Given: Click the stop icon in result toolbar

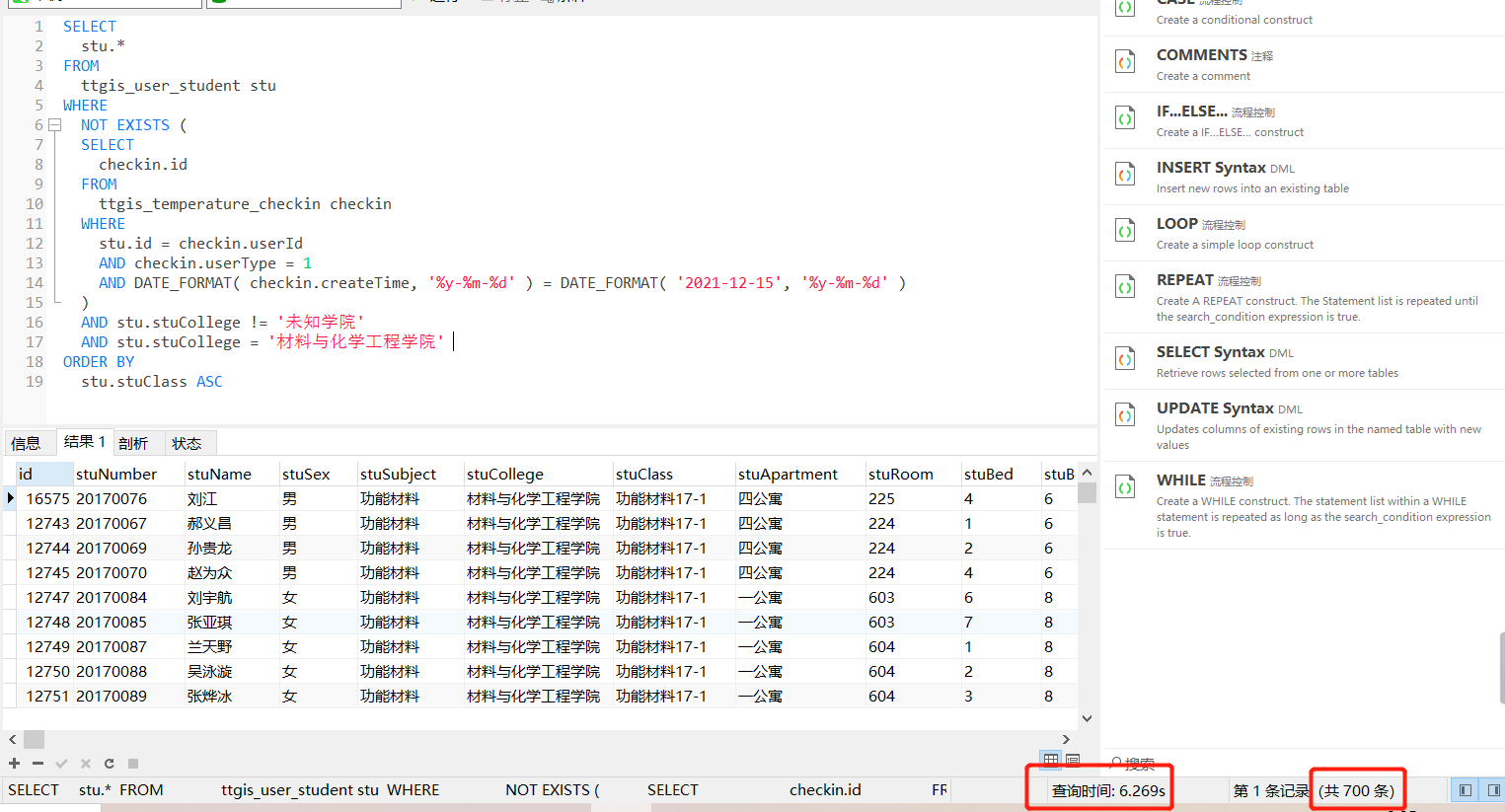Looking at the screenshot, I should 133,764.
